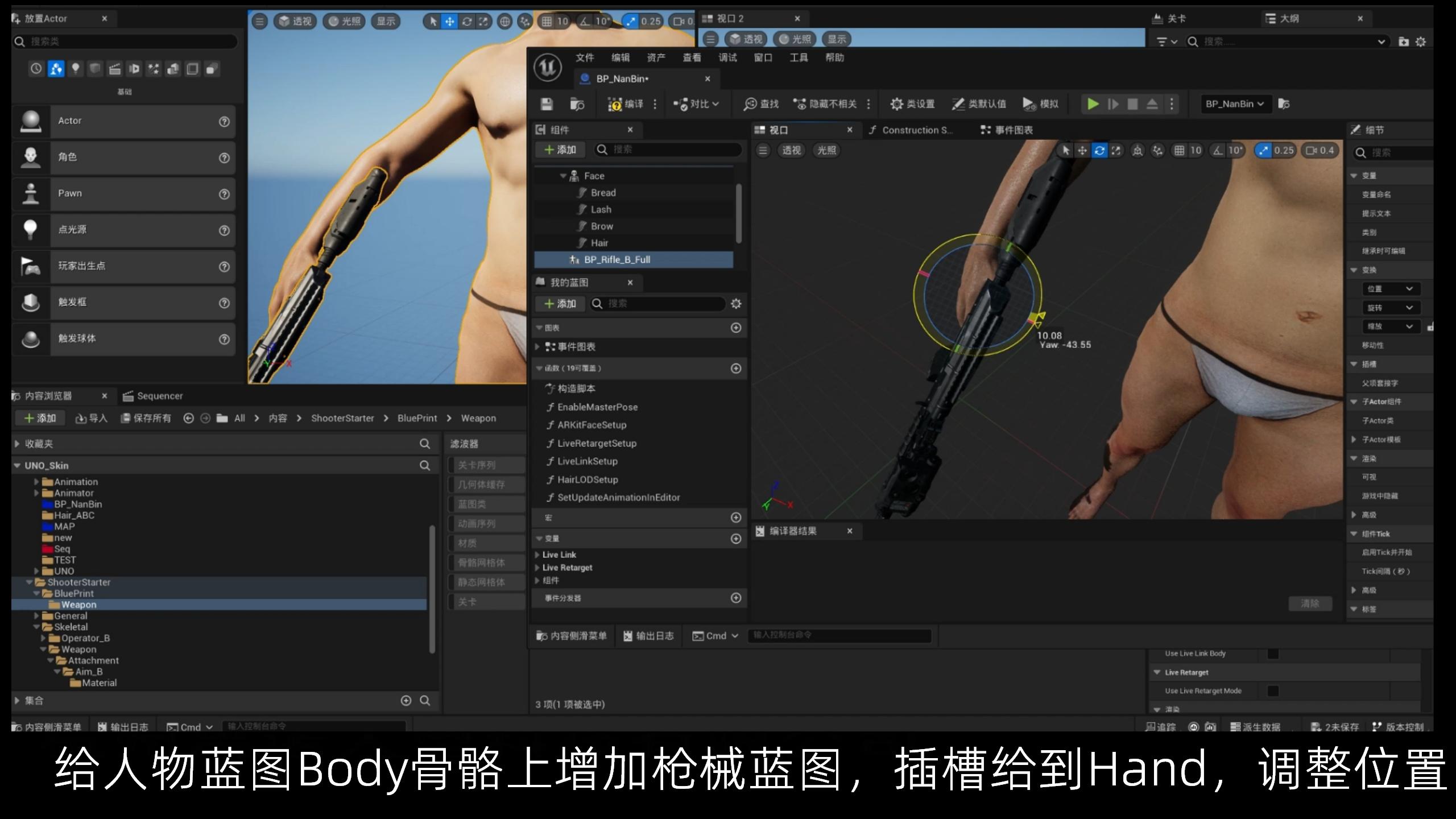Screen dimensions: 1456x819
Task: Open the 调试 menu
Action: coord(727,57)
